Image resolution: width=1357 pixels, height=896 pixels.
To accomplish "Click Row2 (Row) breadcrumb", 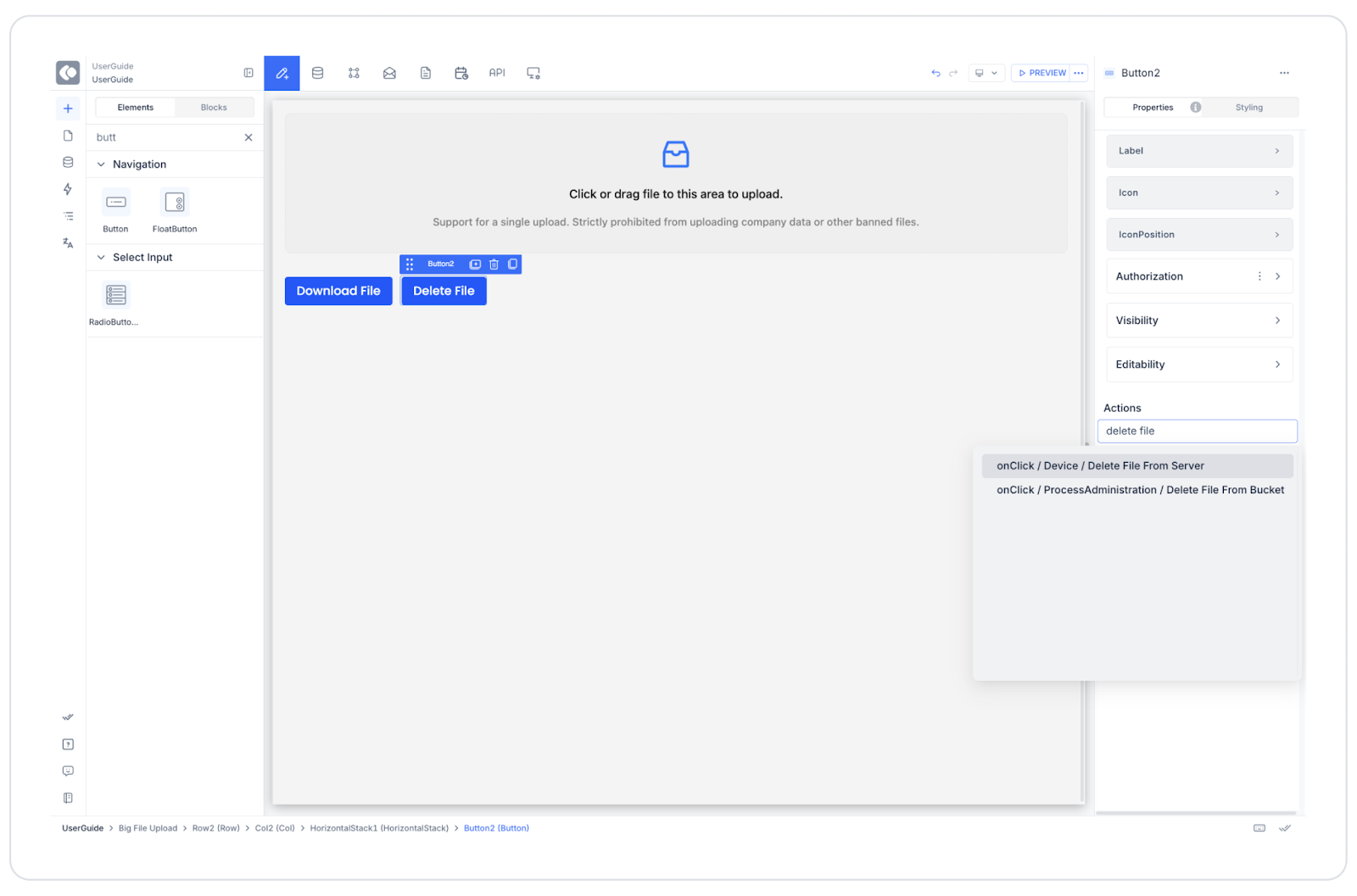I will click(x=215, y=828).
